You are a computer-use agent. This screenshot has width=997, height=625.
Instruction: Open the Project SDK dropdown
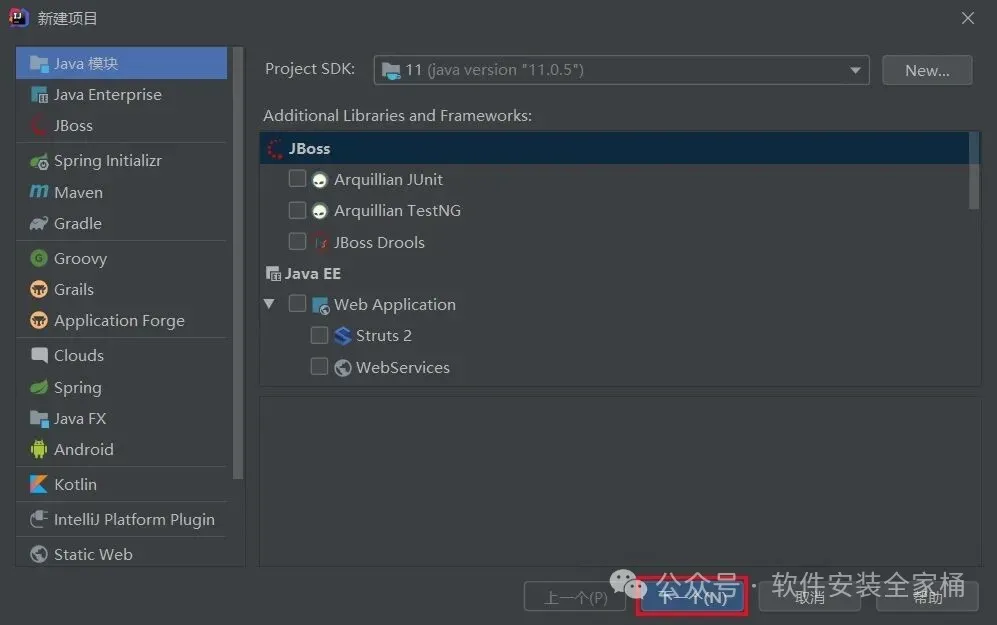(x=621, y=70)
